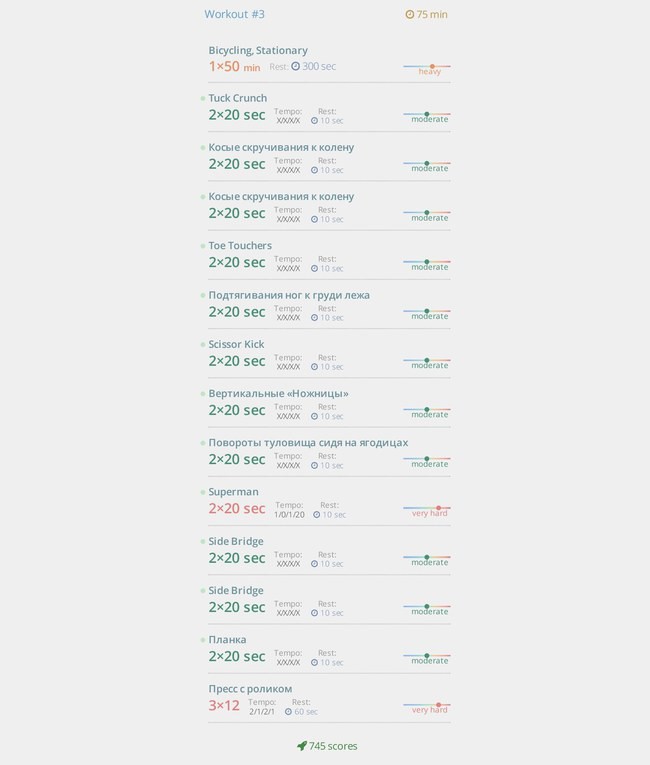Screen dimensions: 650x765
Task: Click the clock icon beside 75 min
Action: click(409, 15)
